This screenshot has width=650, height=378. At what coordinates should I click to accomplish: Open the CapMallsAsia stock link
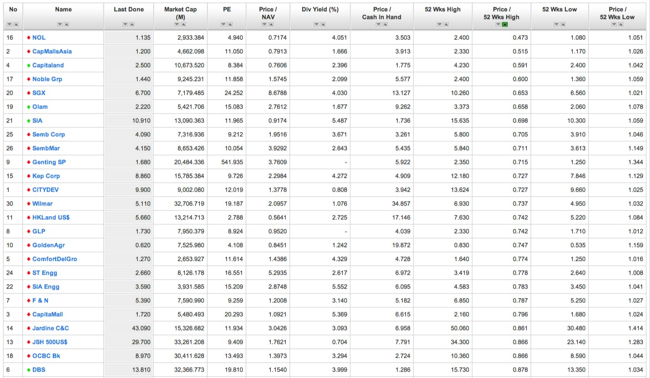(x=52, y=51)
